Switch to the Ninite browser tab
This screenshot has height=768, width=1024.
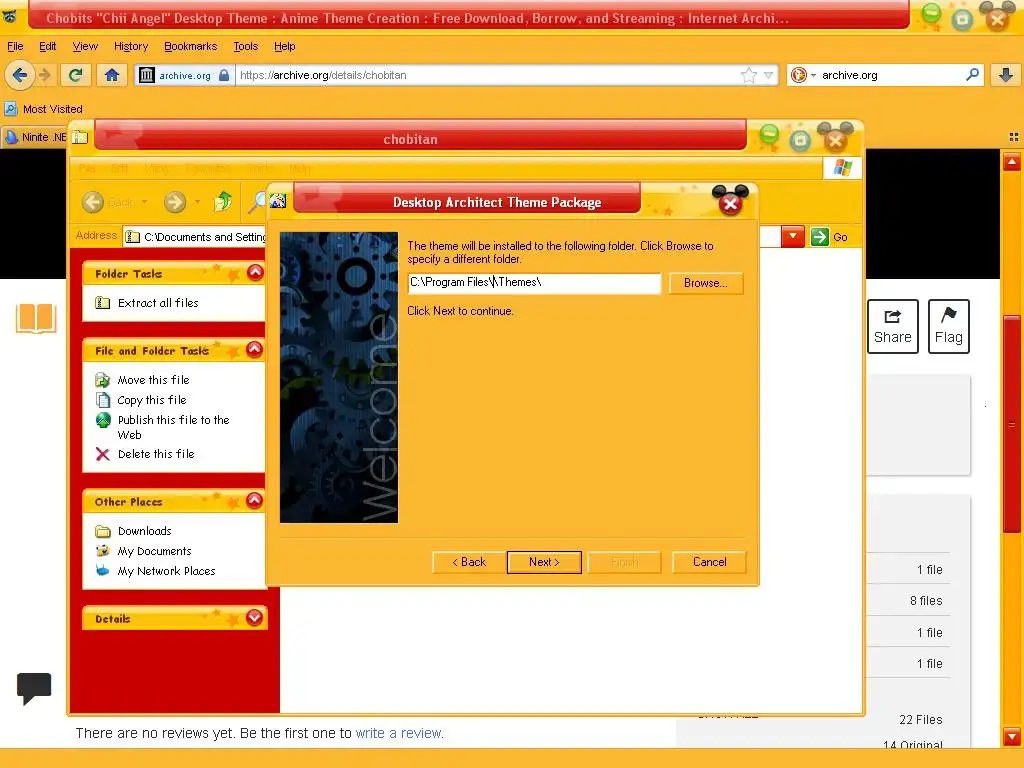coord(35,137)
